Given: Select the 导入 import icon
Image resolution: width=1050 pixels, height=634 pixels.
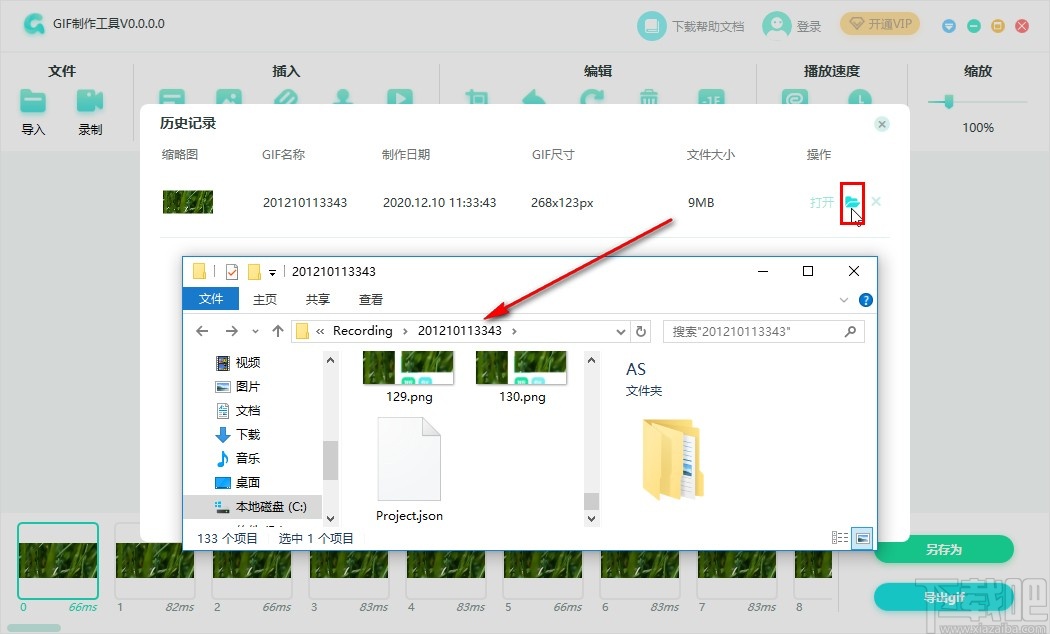Looking at the screenshot, I should pyautogui.click(x=33, y=100).
